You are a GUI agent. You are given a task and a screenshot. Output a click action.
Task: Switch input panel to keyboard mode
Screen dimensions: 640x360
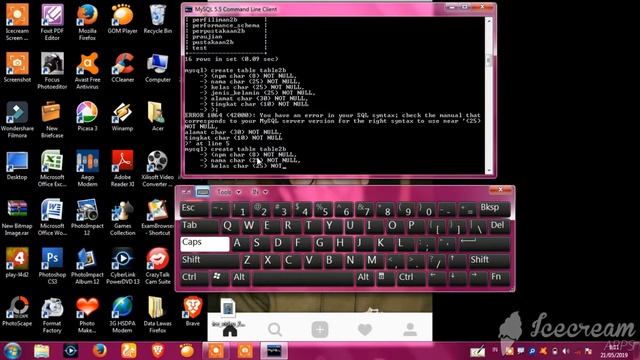(202, 192)
